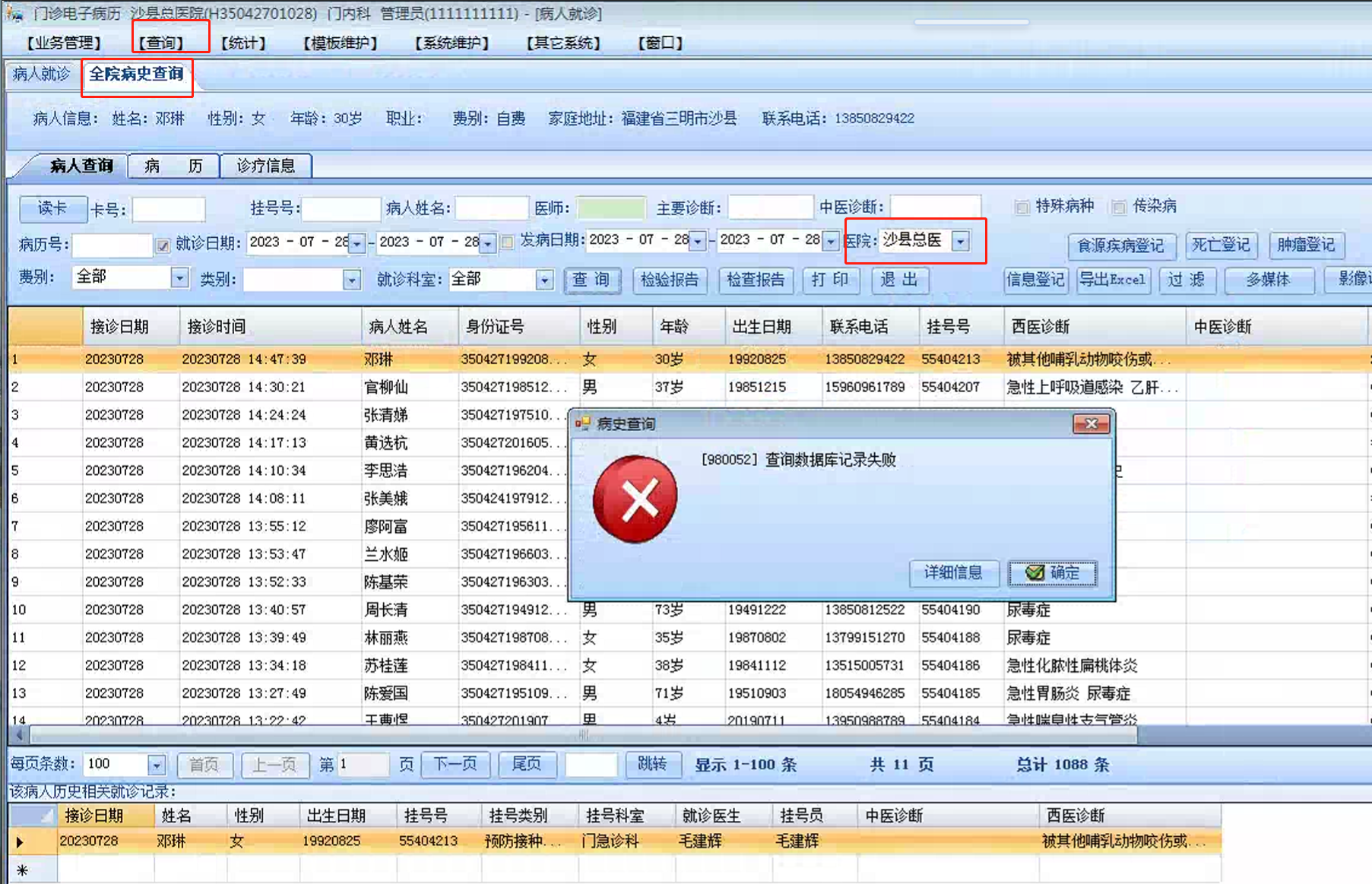Click the 联系电话 column header

[870, 327]
